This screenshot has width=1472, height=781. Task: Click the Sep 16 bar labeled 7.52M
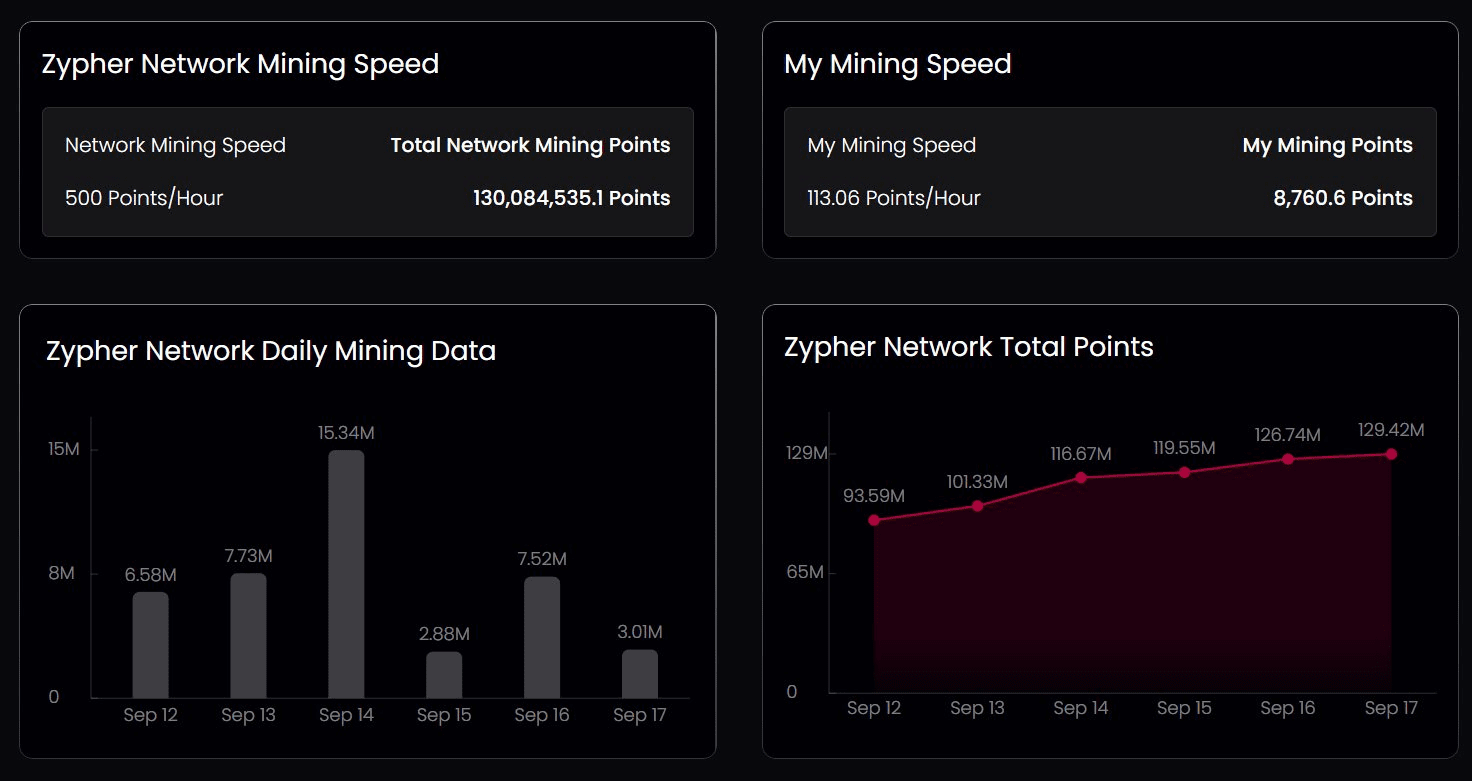pos(542,637)
